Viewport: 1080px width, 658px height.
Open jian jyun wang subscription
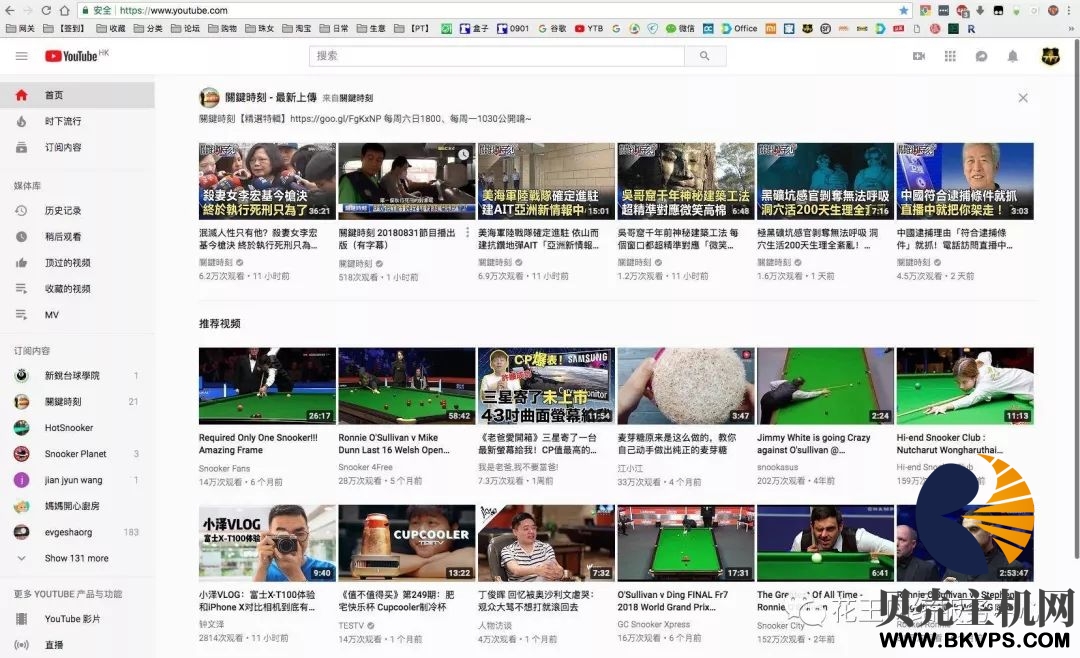[x=77, y=480]
